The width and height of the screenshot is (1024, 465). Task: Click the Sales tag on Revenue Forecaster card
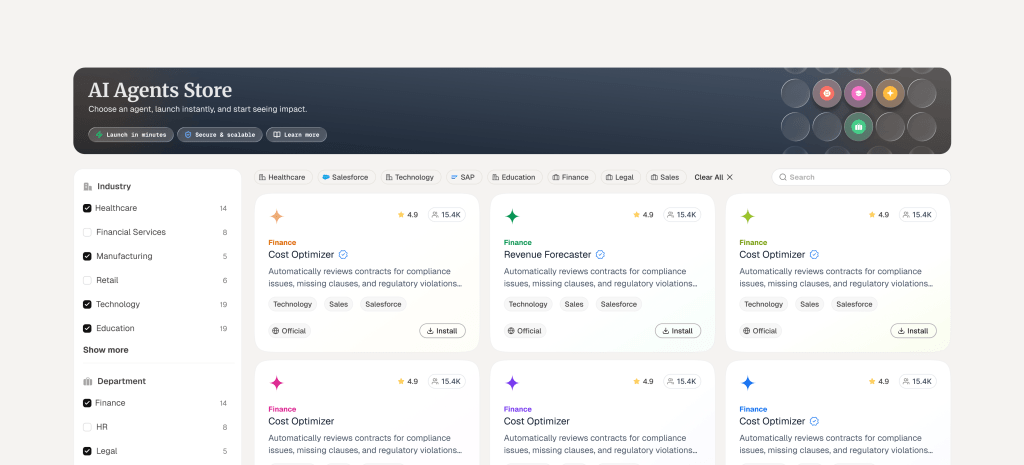click(573, 304)
